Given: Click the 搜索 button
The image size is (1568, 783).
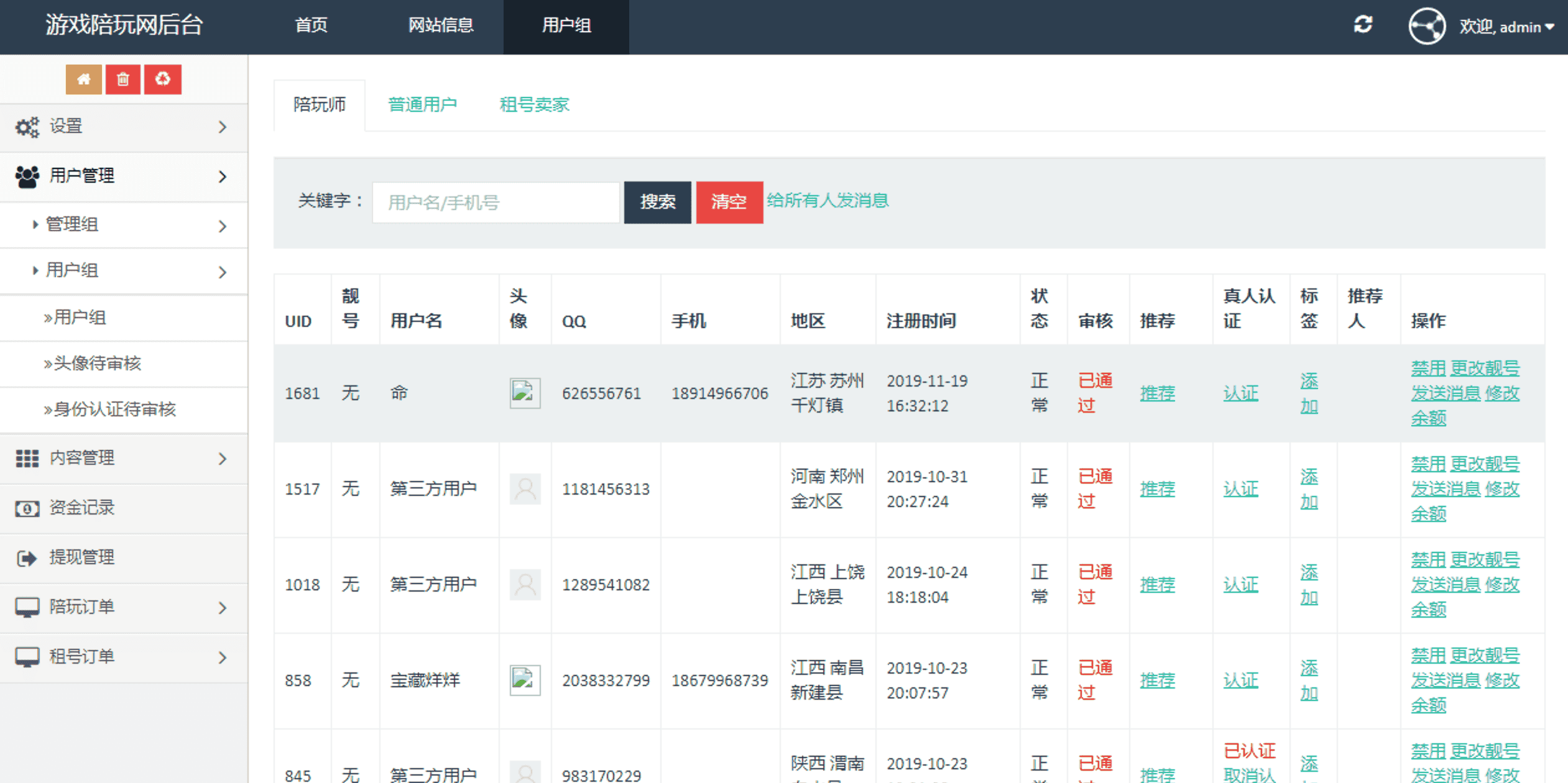Looking at the screenshot, I should (657, 202).
